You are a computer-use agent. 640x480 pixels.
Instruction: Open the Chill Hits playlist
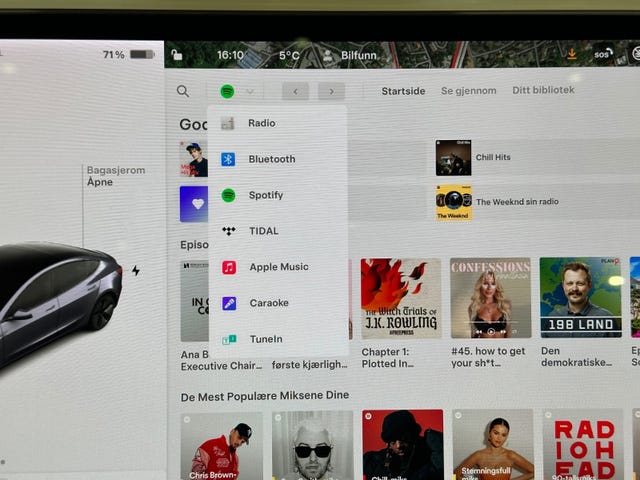[493, 157]
